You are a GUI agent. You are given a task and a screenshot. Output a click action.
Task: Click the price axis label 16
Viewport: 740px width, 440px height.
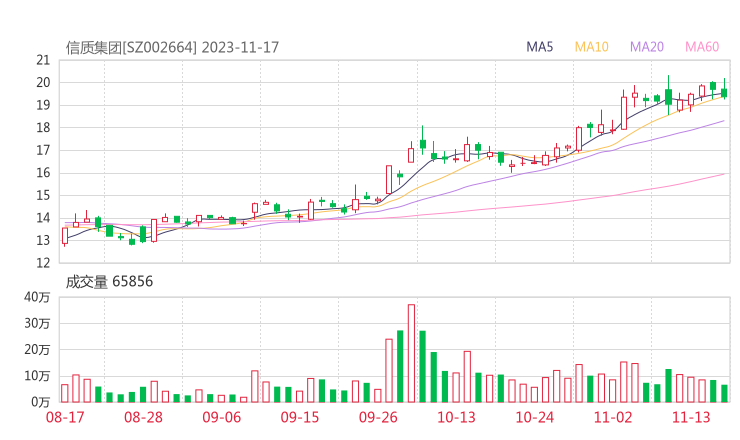pos(43,173)
